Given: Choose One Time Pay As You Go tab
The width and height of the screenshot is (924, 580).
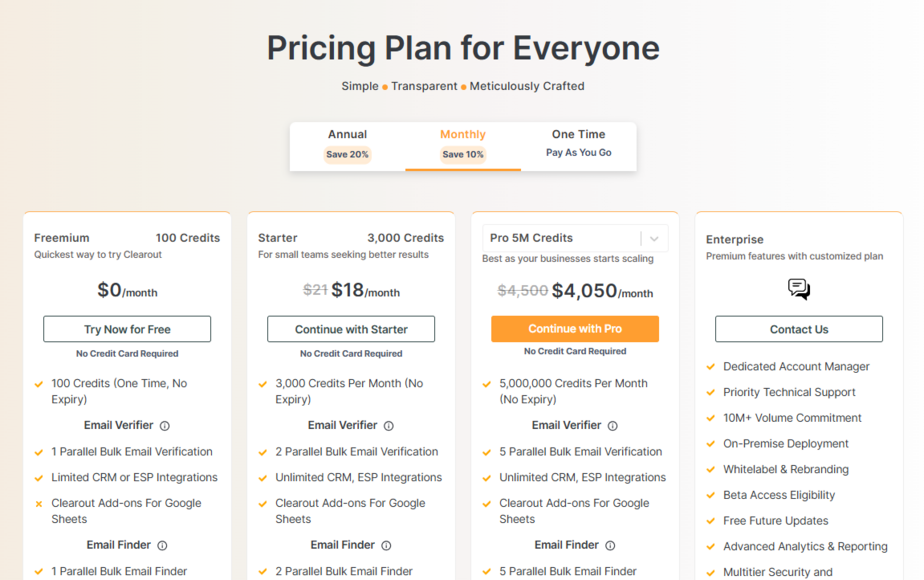Looking at the screenshot, I should click(x=579, y=146).
